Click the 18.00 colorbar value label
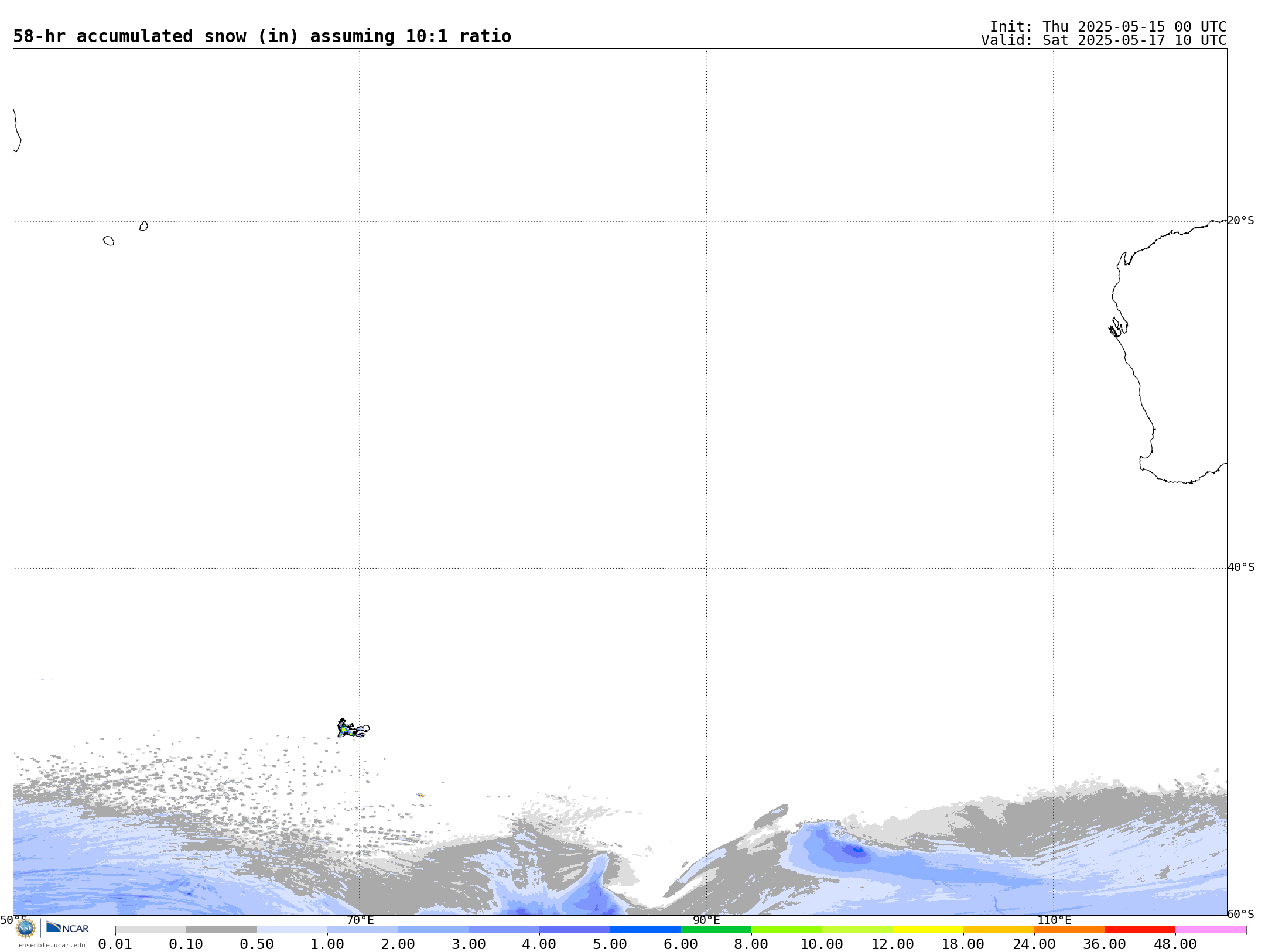The width and height of the screenshot is (1265, 952). tap(963, 944)
